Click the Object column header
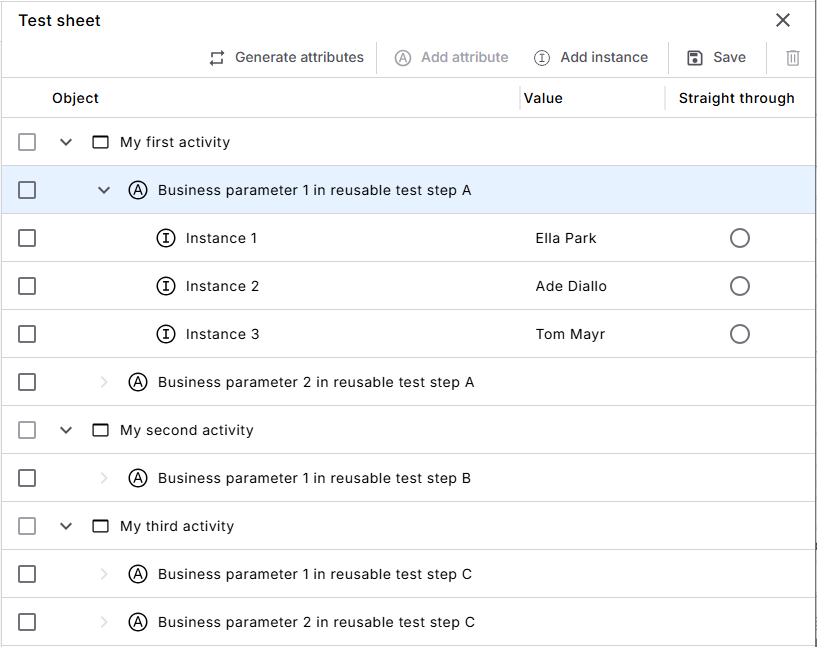 click(75, 98)
